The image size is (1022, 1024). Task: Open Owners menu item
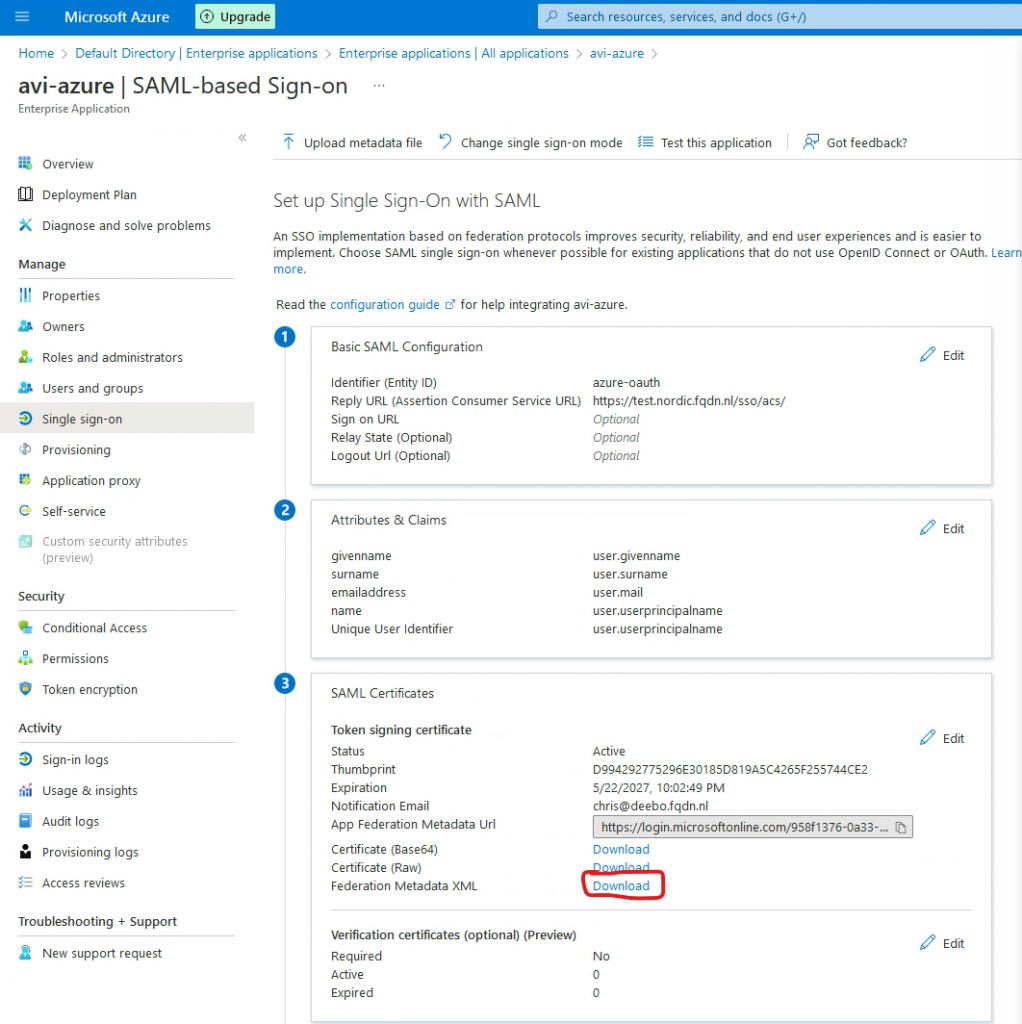coord(63,327)
